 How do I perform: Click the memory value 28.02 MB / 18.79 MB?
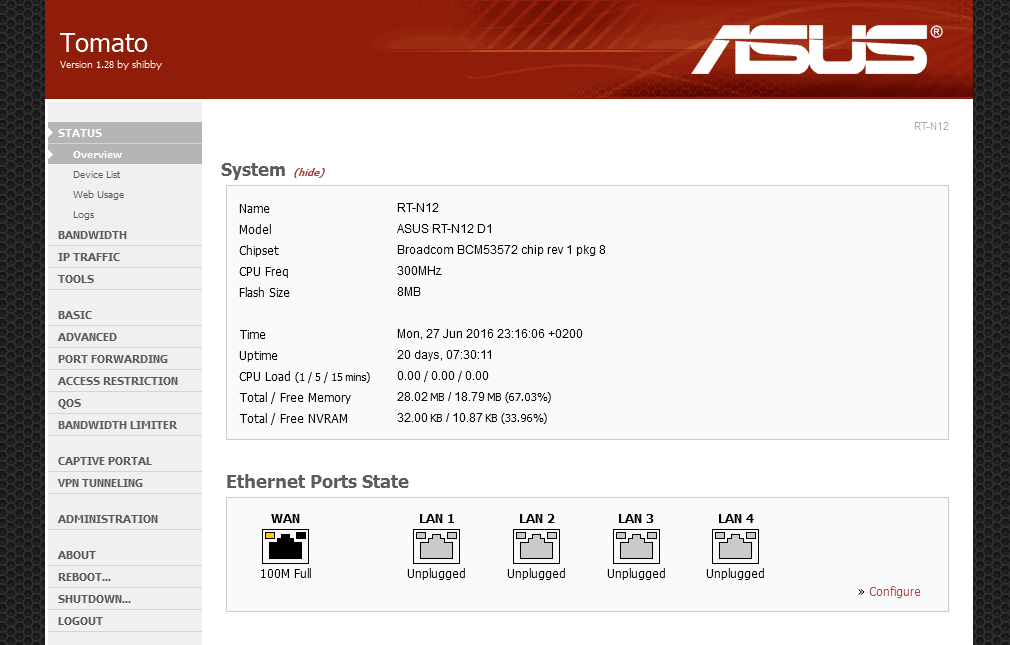474,397
